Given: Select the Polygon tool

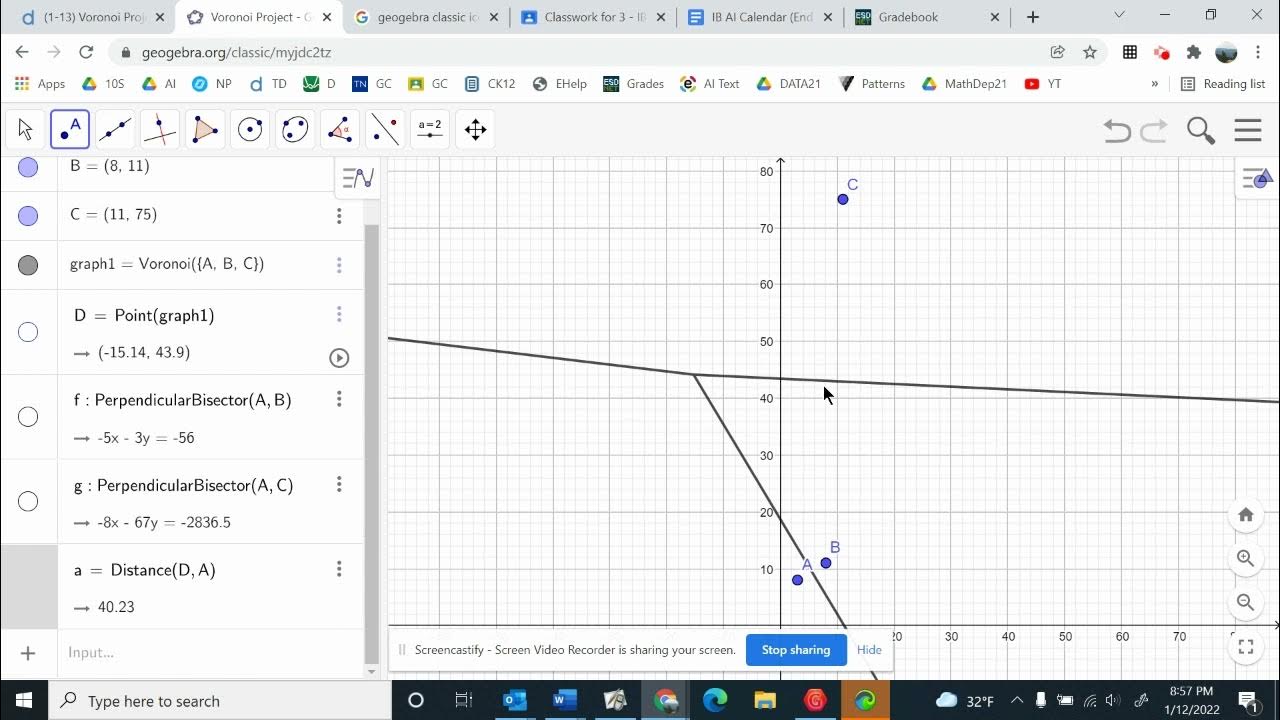Looking at the screenshot, I should 205,130.
